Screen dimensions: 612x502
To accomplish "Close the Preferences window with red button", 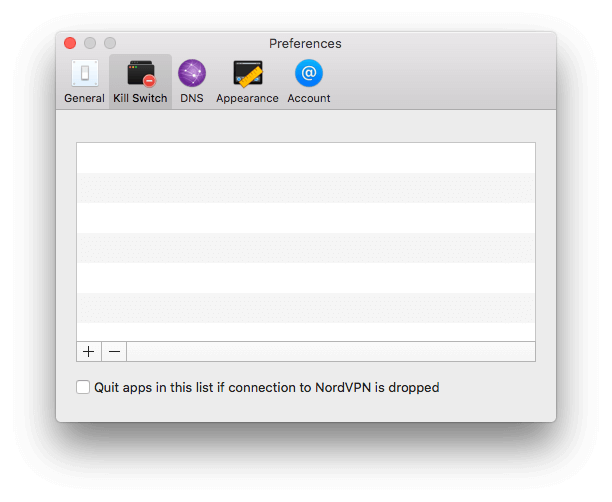I will coord(70,43).
